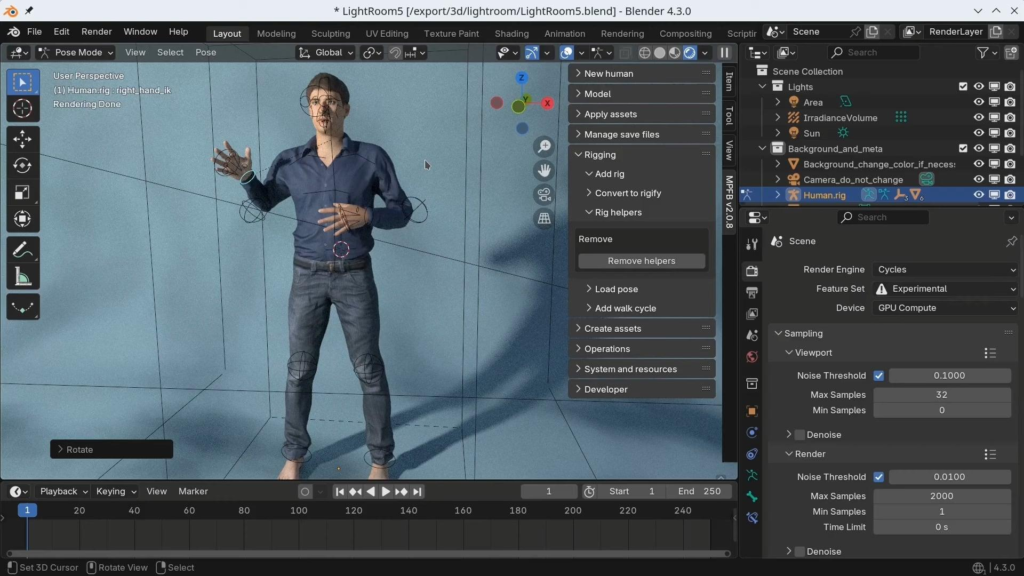Click the Remove helpers button
The height and width of the screenshot is (576, 1024).
(641, 261)
